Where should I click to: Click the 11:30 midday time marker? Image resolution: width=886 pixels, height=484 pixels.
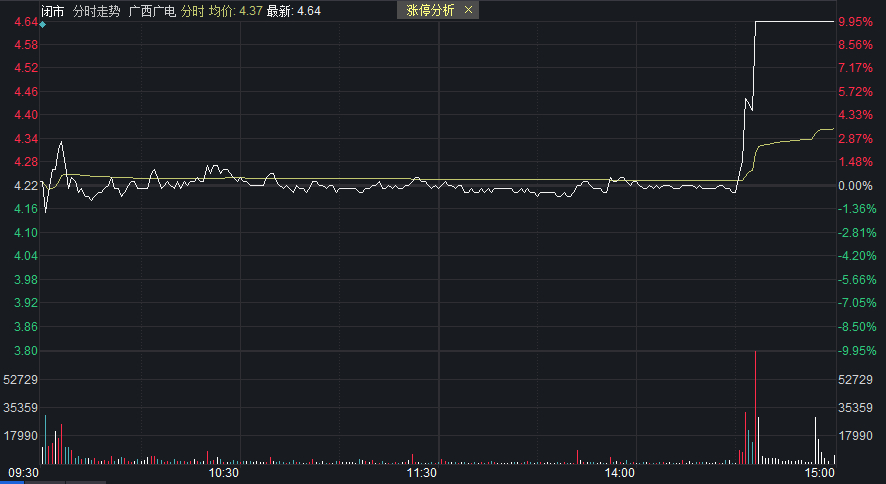pos(423,472)
